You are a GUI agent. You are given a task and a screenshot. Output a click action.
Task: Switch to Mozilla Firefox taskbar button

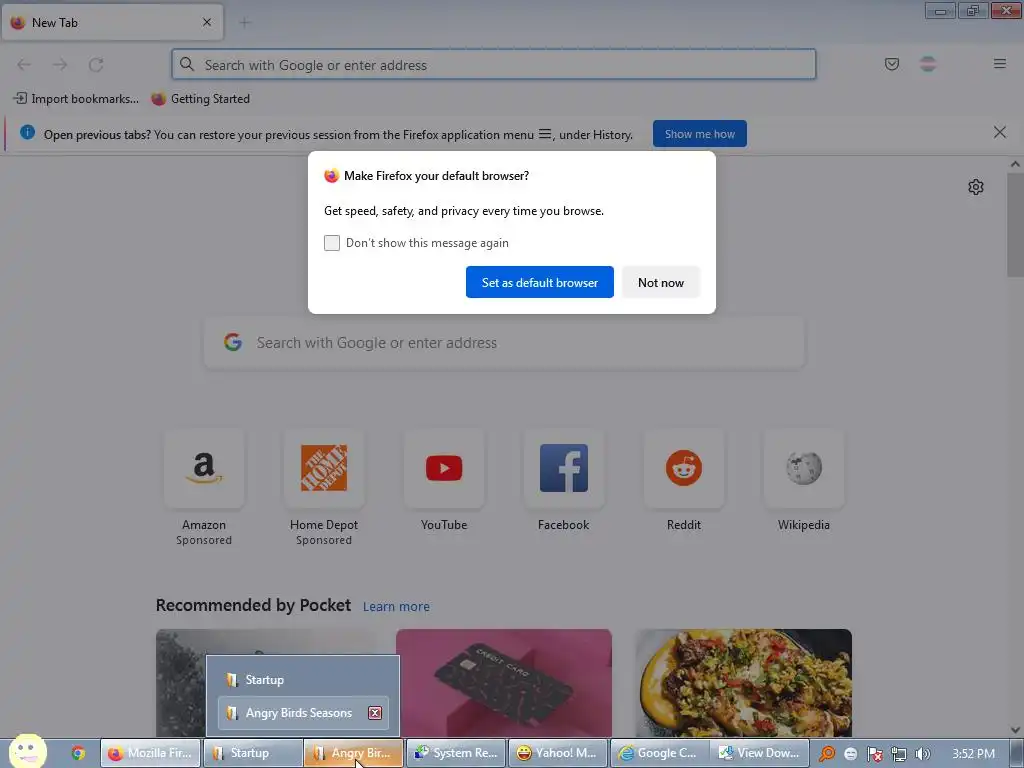[x=150, y=753]
